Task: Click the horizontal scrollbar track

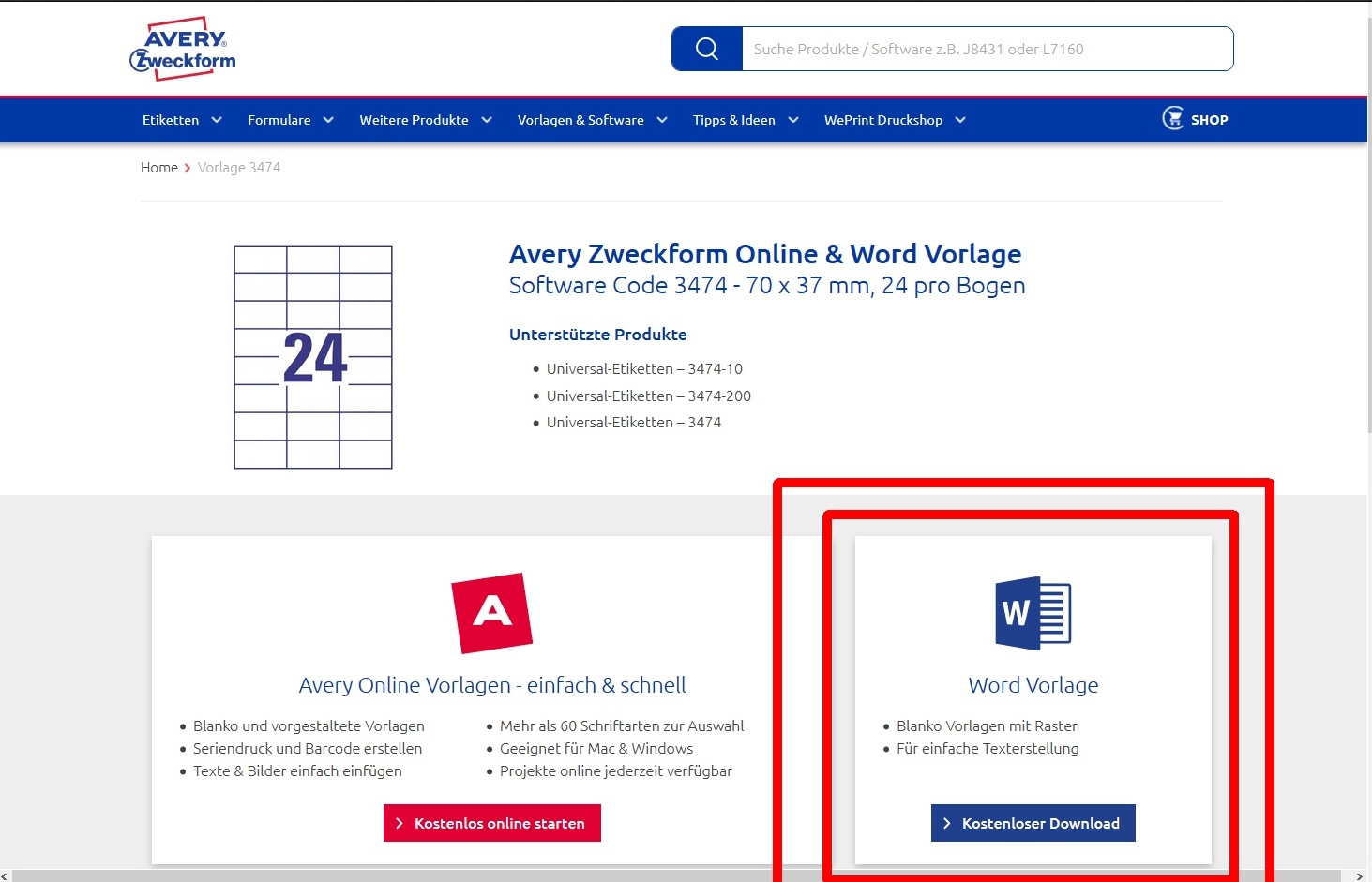Action: pyautogui.click(x=678, y=876)
